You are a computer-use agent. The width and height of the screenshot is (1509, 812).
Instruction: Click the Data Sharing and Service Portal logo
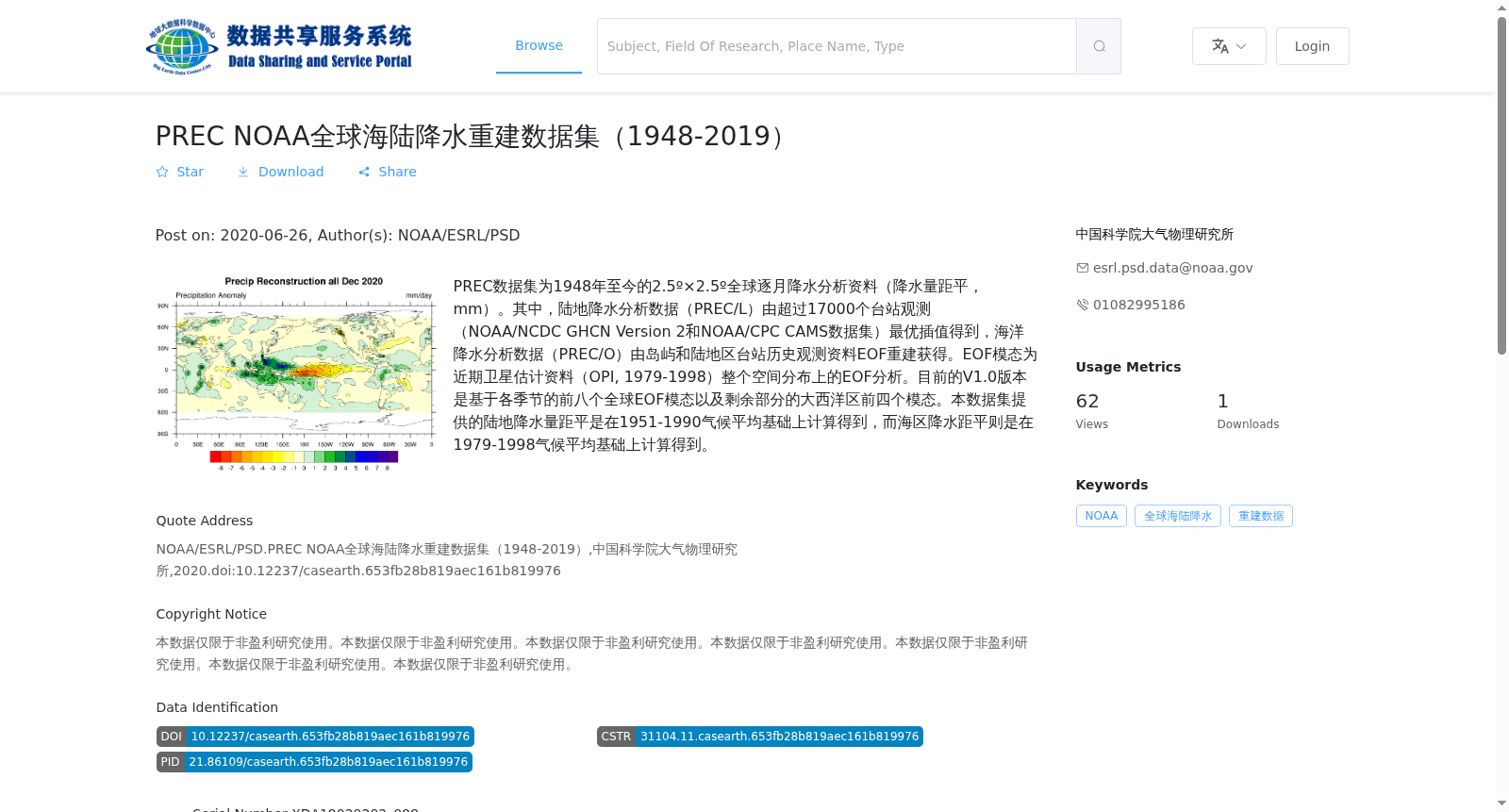[279, 46]
